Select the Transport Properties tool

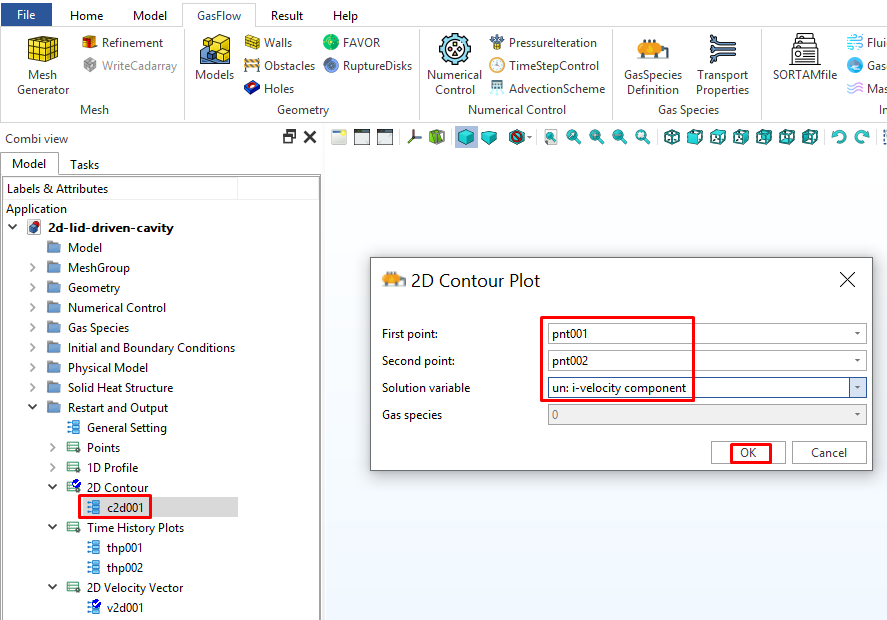point(722,64)
